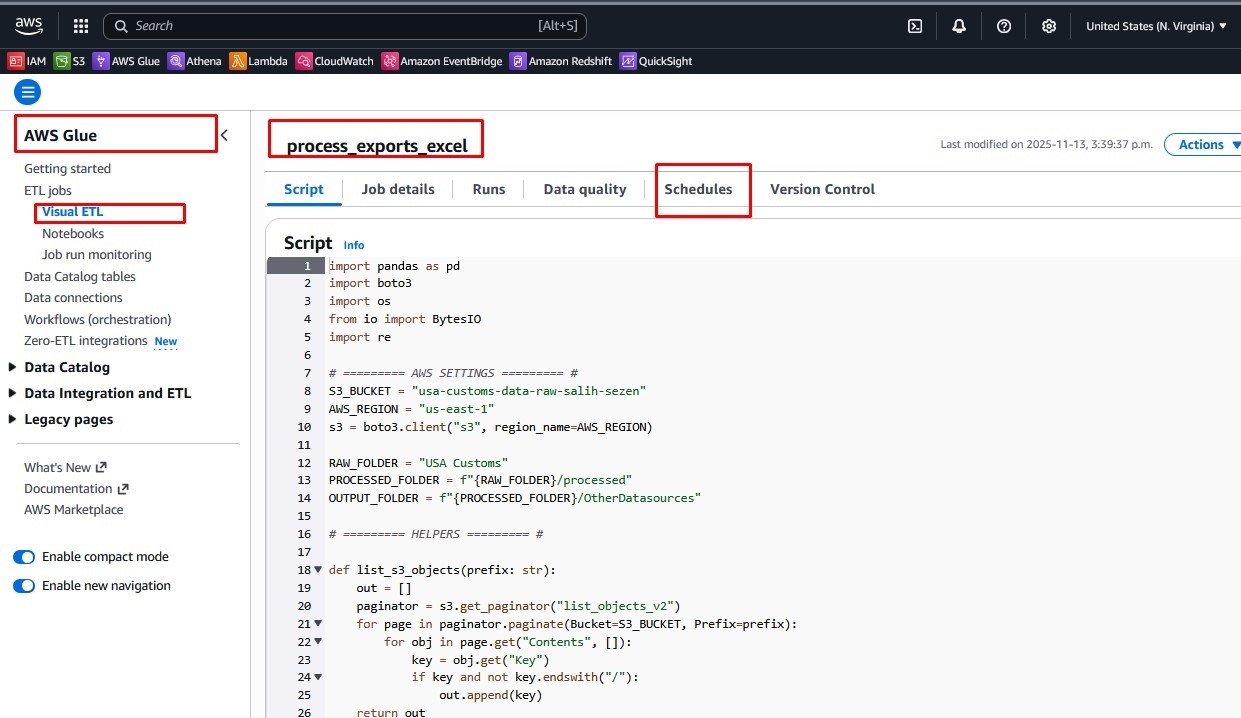
Task: Switch to the Job details tab
Action: (x=398, y=189)
